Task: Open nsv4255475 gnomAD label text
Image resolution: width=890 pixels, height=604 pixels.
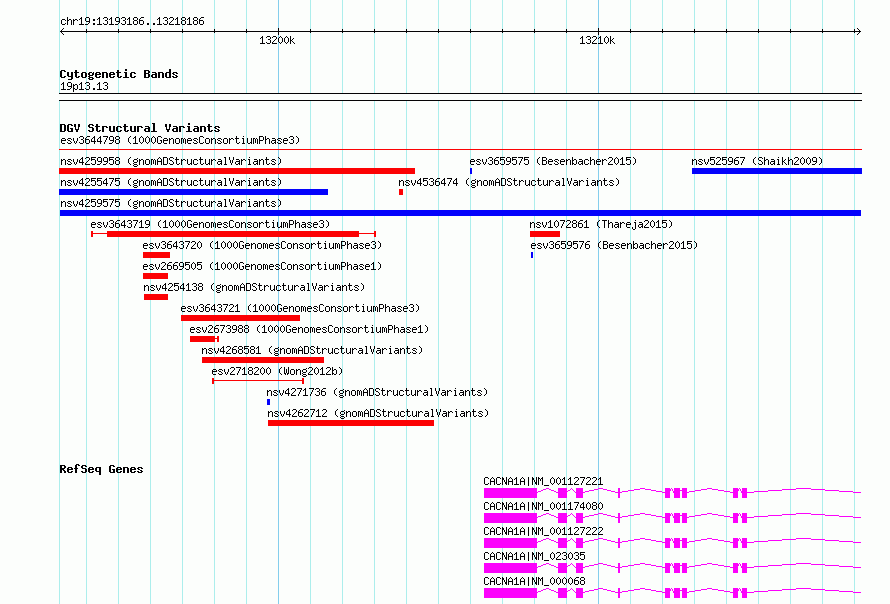Action: tap(171, 182)
